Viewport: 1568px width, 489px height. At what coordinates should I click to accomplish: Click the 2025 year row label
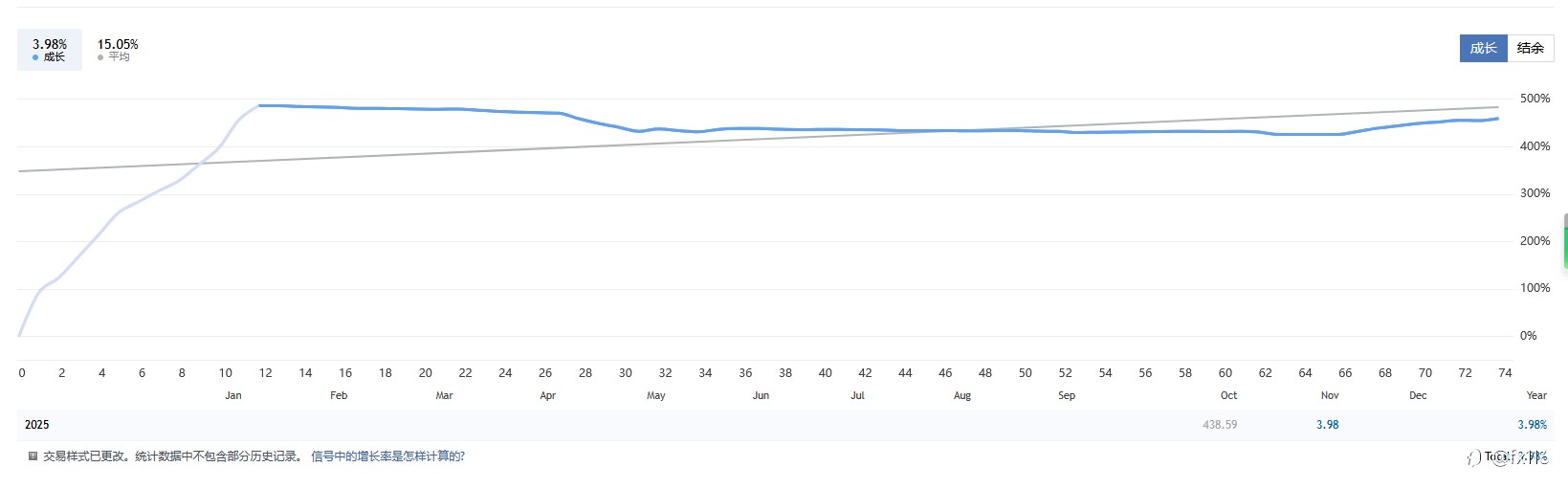(37, 425)
